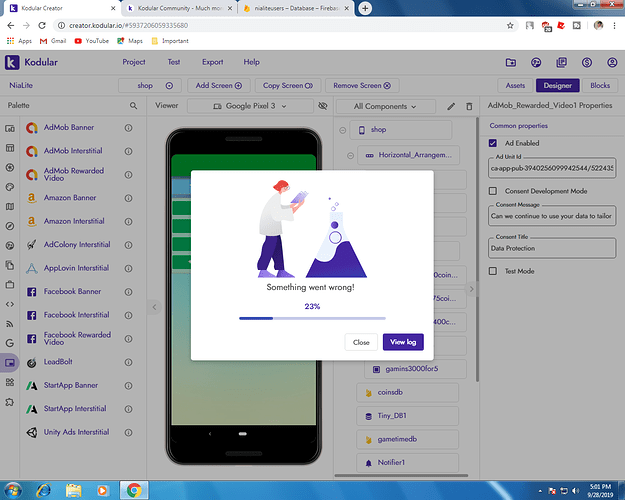
Task: Select AdMob Rewarded Video component
Action: [74, 174]
